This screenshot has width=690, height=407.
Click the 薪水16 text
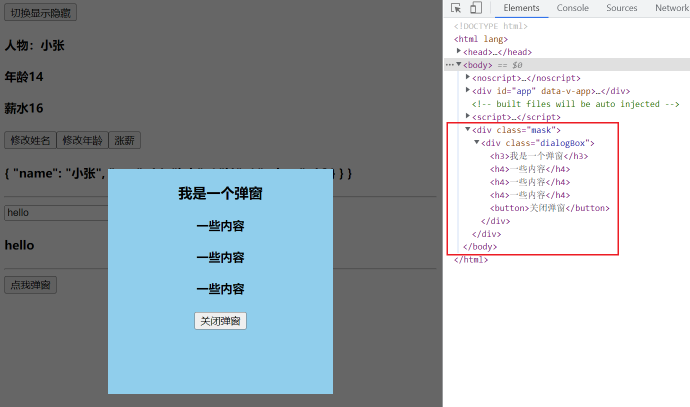pyautogui.click(x=24, y=108)
